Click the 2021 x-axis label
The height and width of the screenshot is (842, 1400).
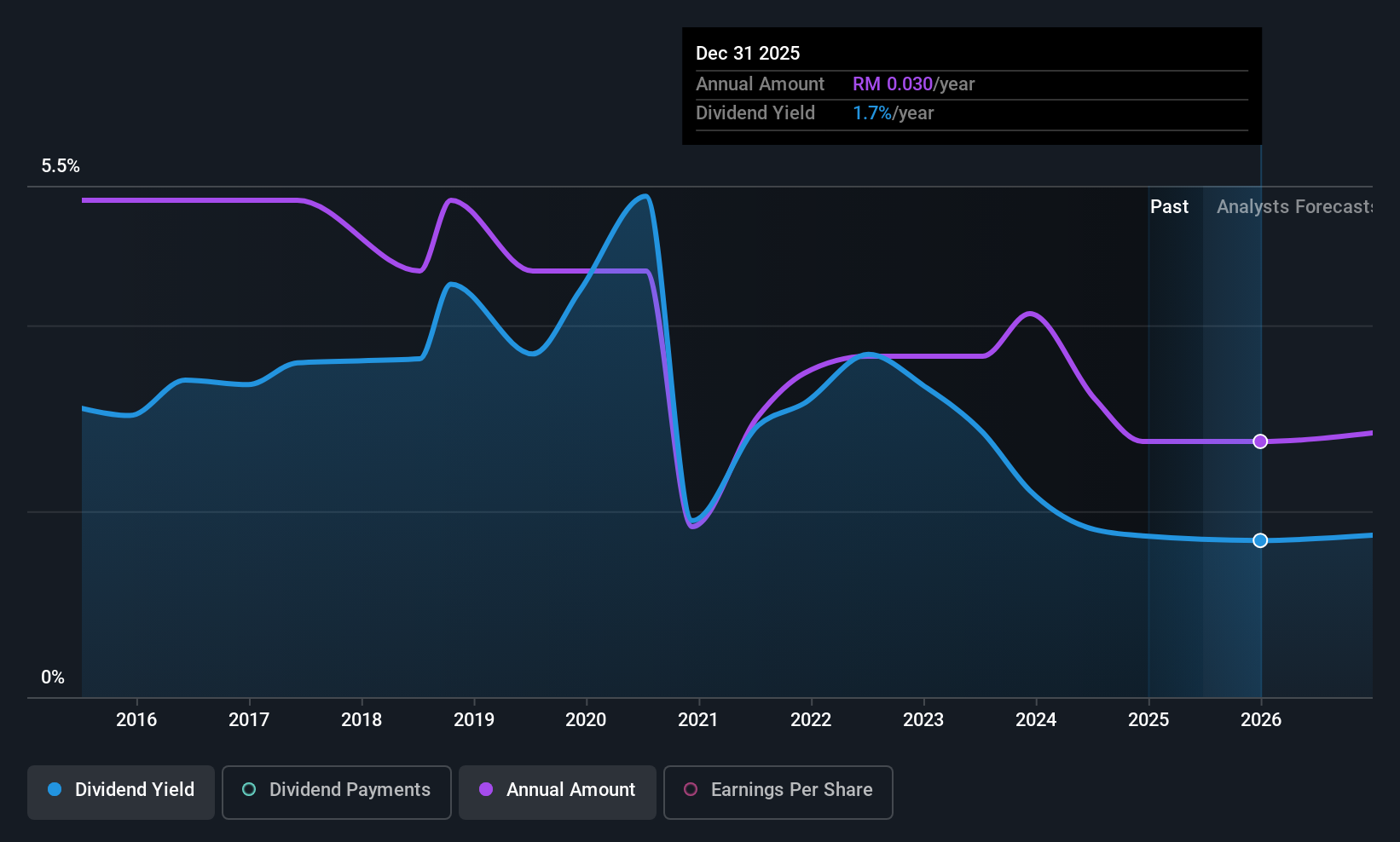(698, 720)
